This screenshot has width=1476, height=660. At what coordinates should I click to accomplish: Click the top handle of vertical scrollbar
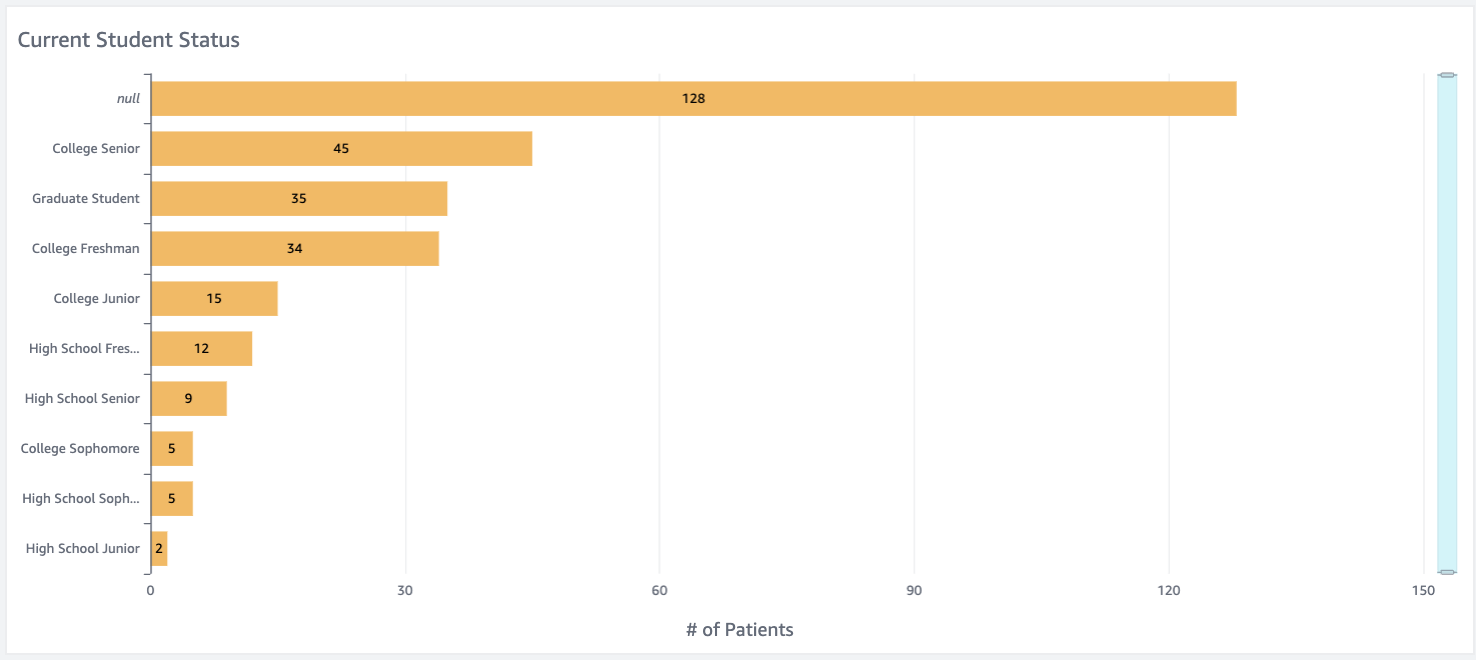point(1447,75)
